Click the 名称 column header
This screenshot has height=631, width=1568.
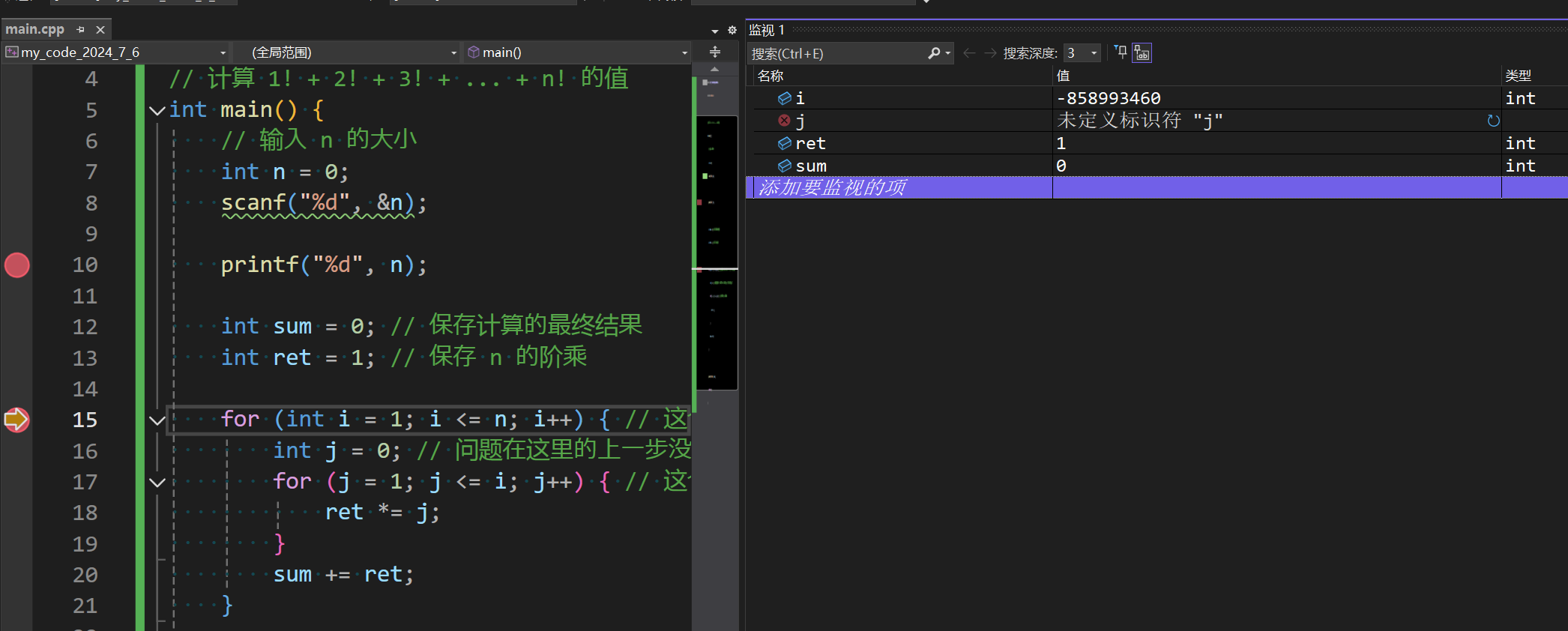[771, 76]
